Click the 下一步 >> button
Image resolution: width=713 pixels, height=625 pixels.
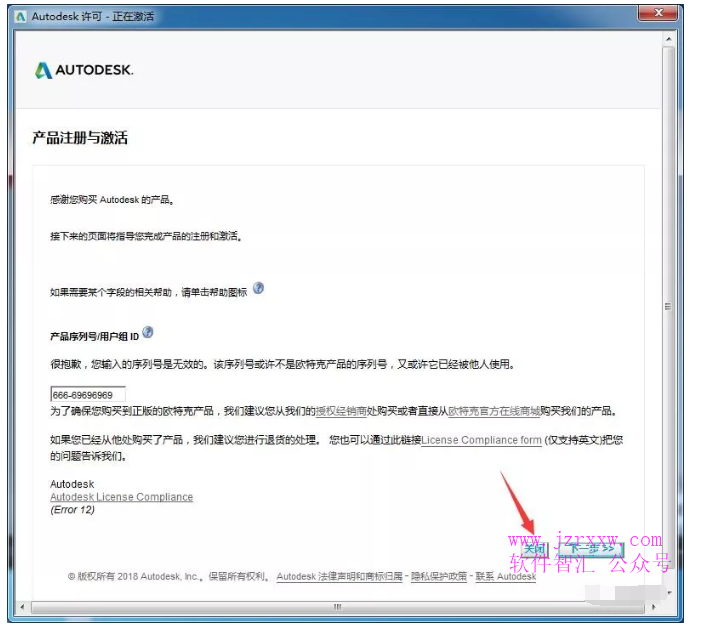pyautogui.click(x=590, y=549)
